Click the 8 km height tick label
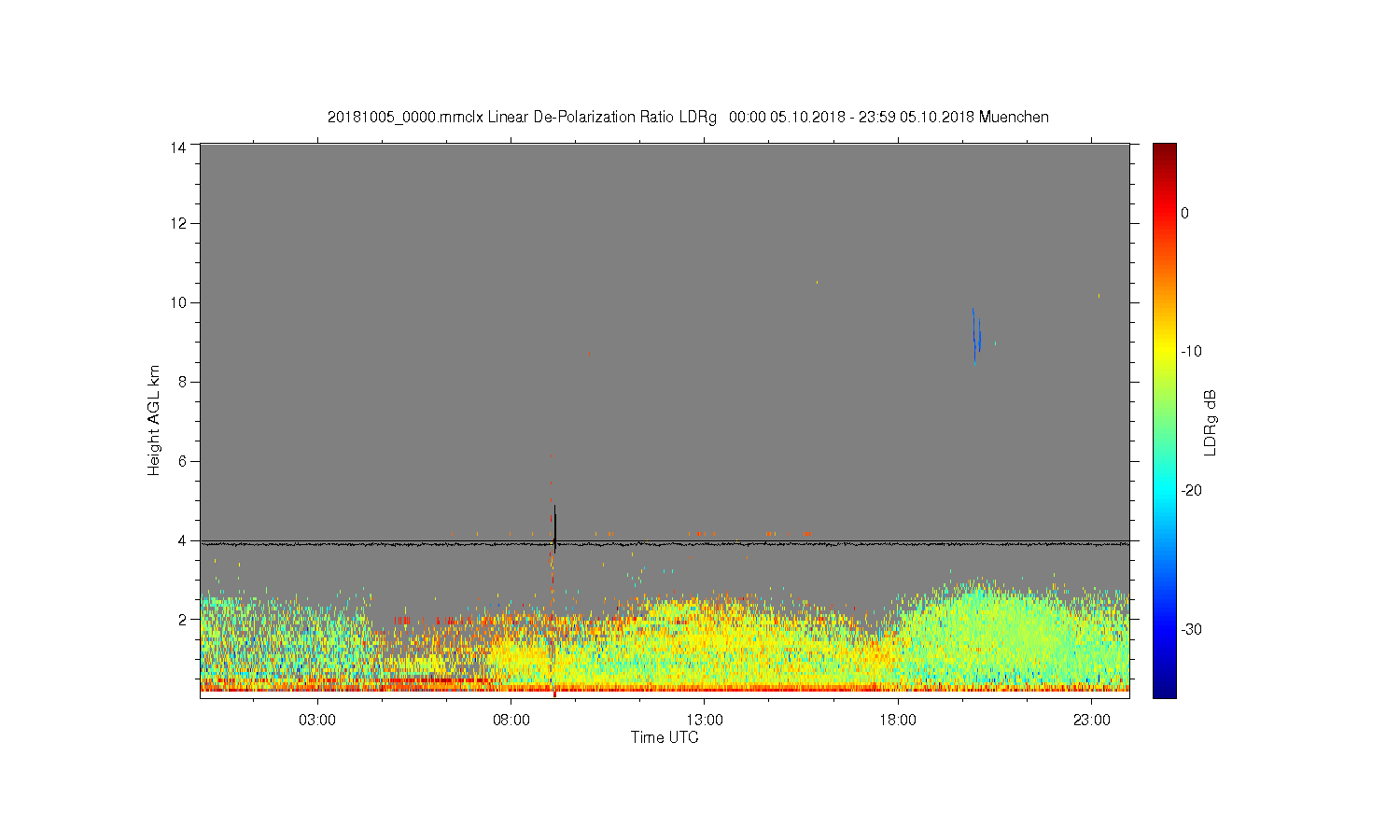 pos(183,382)
